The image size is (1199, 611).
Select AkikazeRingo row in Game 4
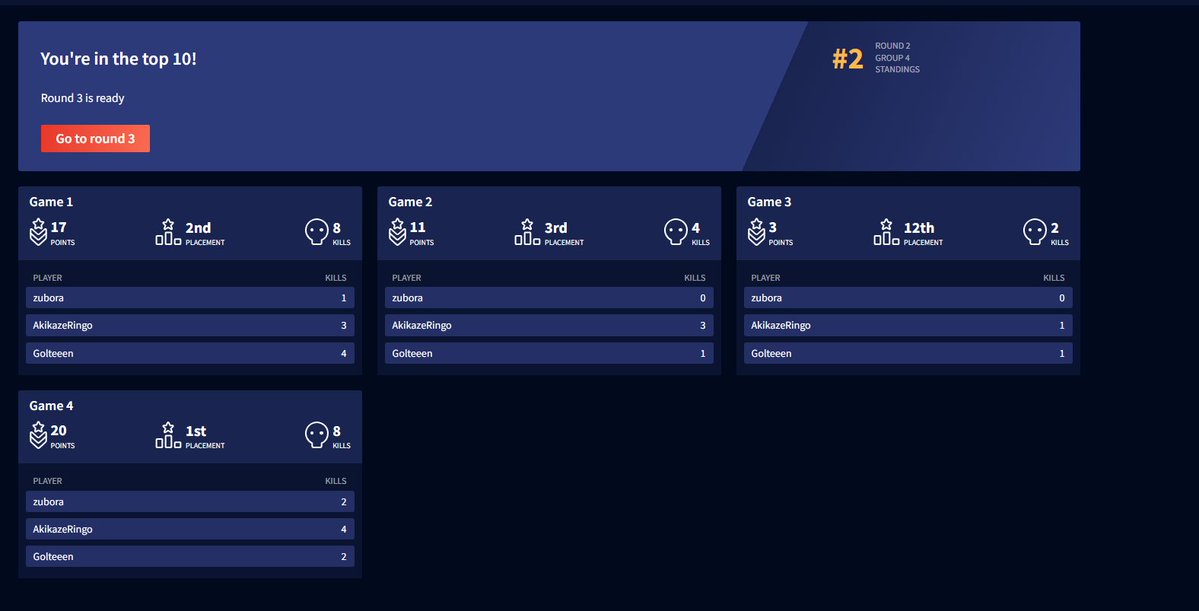(190, 529)
